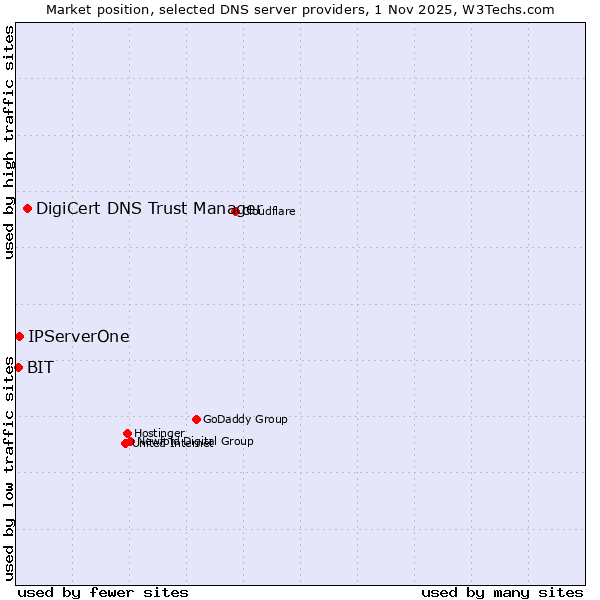This screenshot has width=600, height=600.
Task: Click the IPServerOne text label
Action: coord(79,337)
